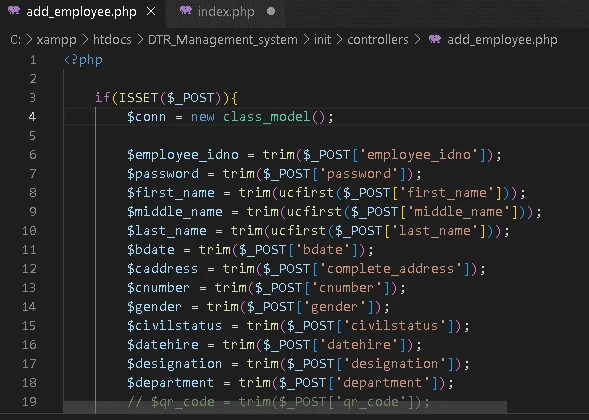
Task: Click PHP icon in the breadcrumb path
Action: click(435, 39)
